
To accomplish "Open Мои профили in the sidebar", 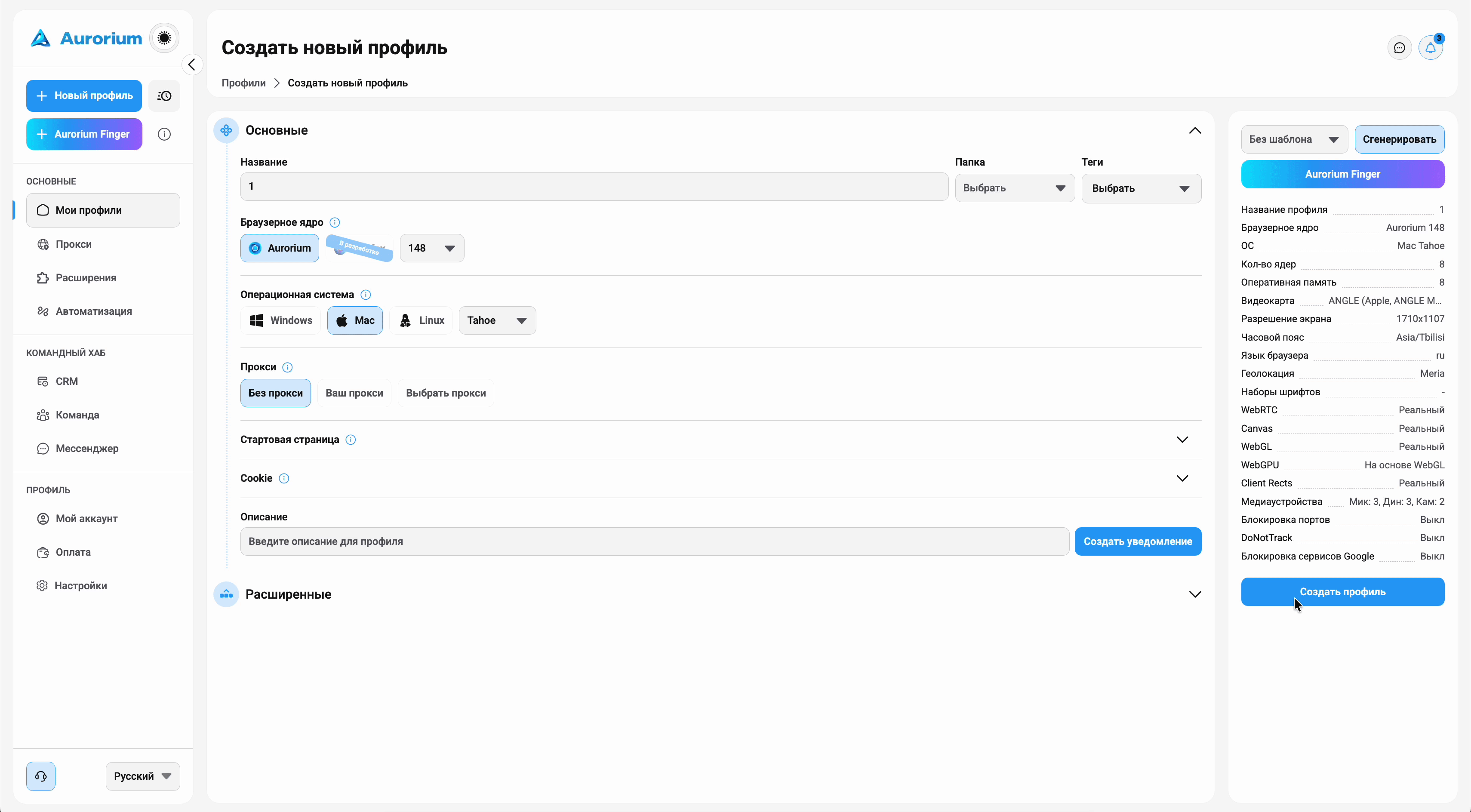I will [103, 210].
